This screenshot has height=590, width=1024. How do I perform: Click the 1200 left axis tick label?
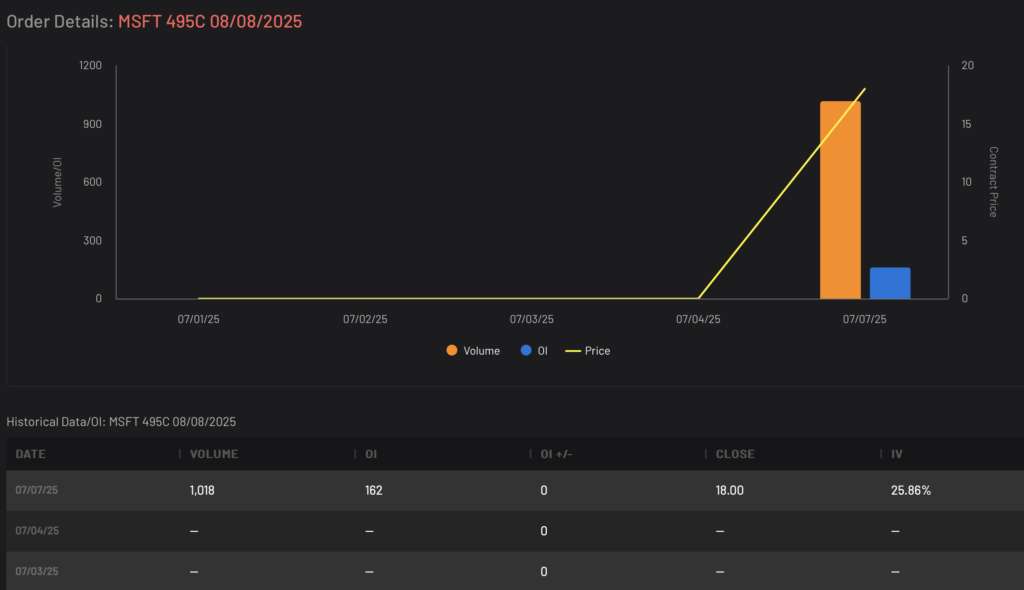[x=91, y=65]
